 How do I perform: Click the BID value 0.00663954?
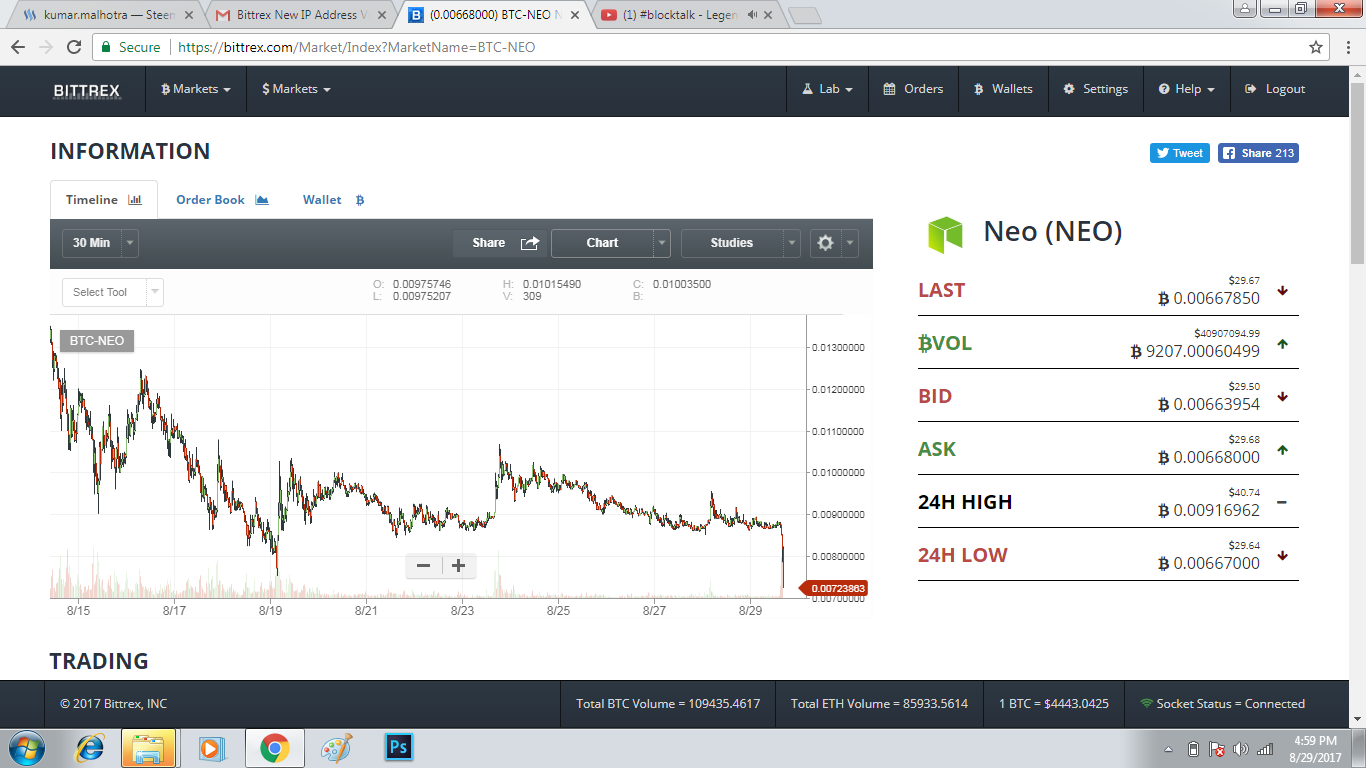pyautogui.click(x=1209, y=404)
